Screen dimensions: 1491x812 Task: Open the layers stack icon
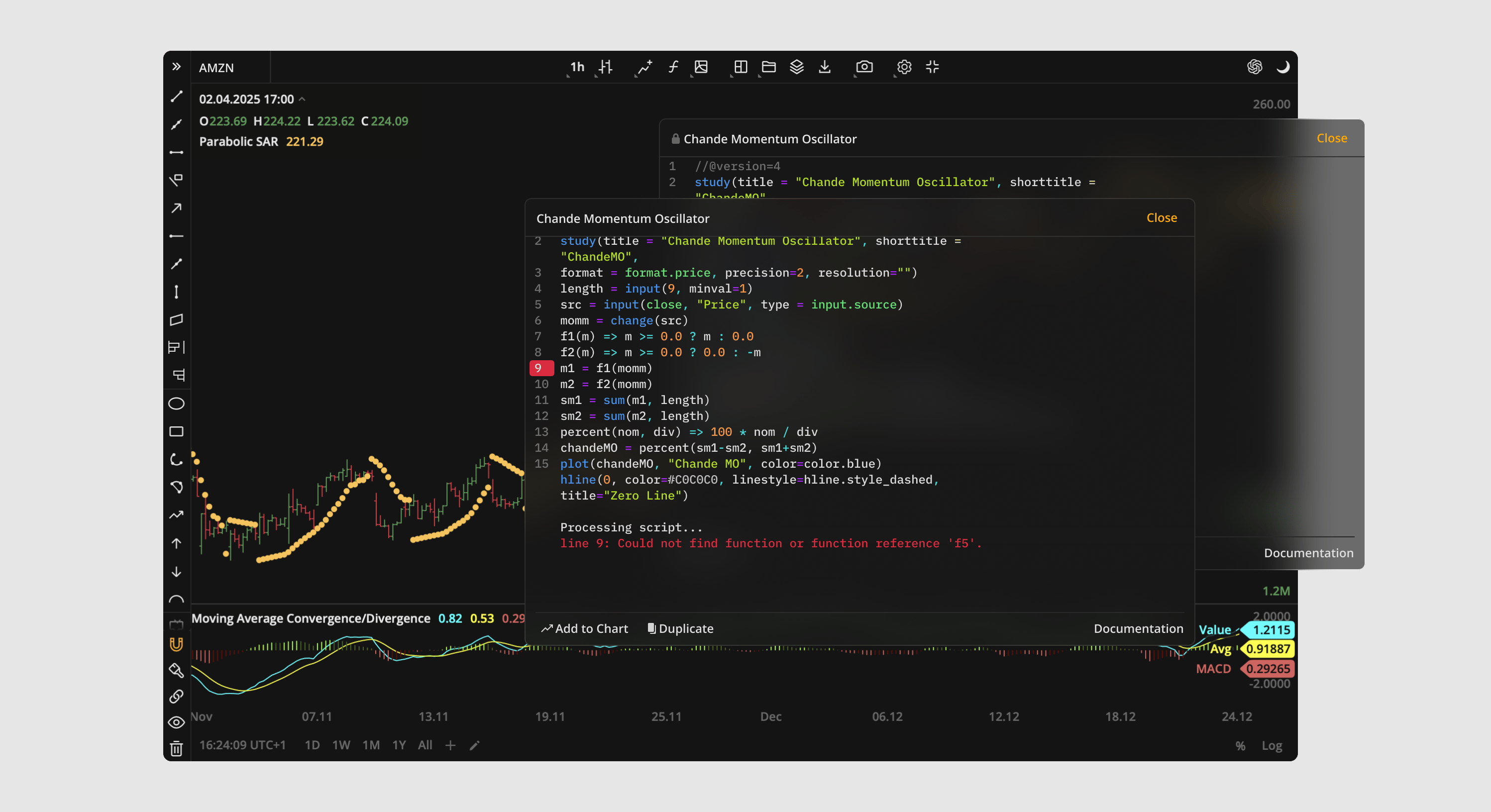click(x=797, y=67)
